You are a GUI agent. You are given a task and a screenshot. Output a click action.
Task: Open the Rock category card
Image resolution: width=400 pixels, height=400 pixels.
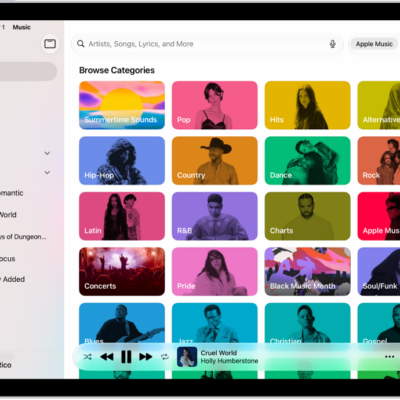pyautogui.click(x=379, y=161)
